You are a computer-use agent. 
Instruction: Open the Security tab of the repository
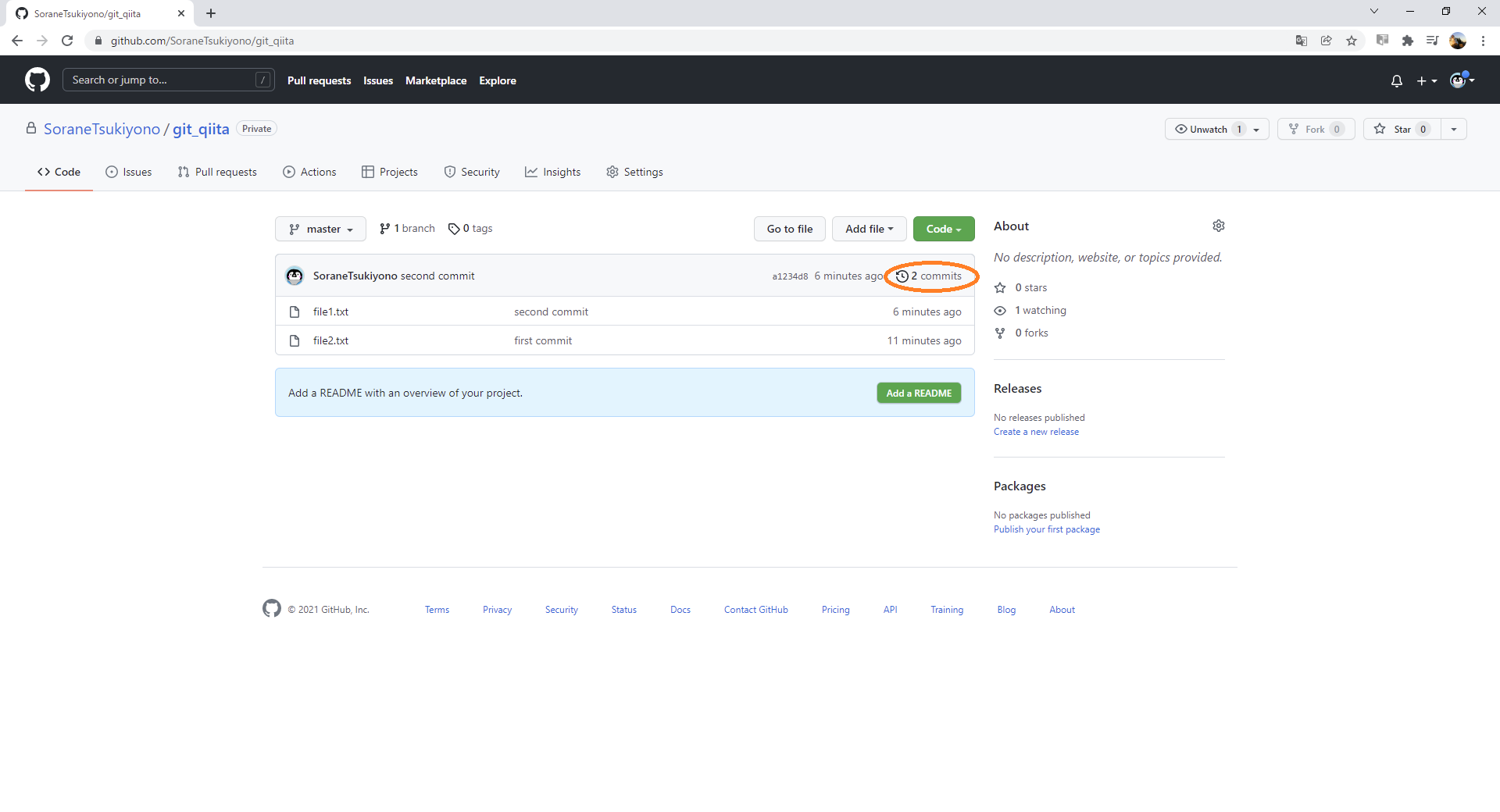472,172
